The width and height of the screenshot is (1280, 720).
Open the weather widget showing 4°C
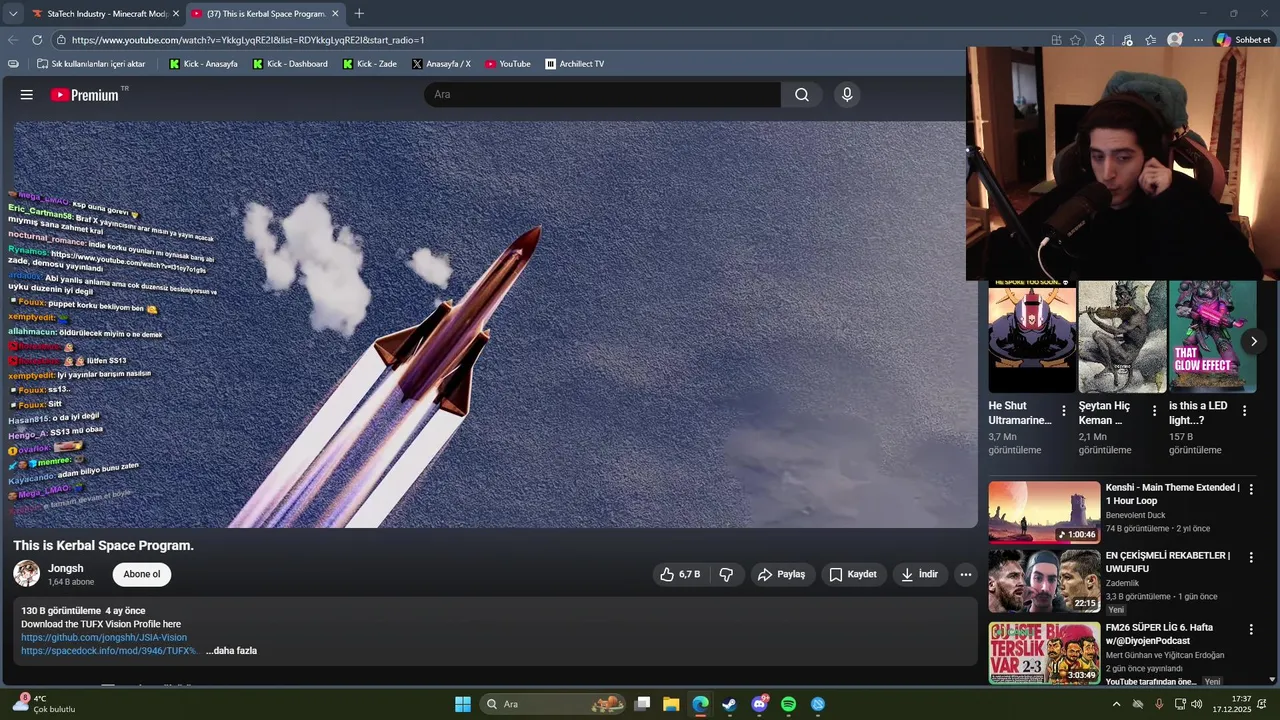pos(42,704)
